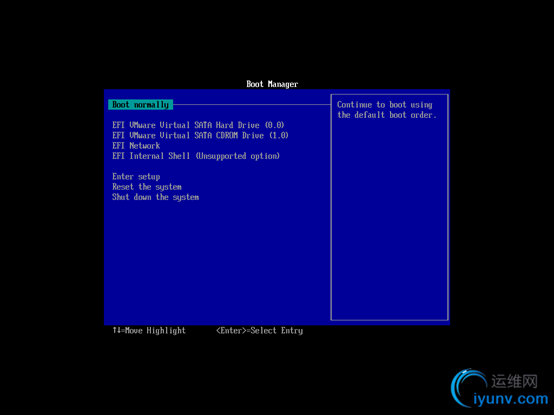
Task: Click the <Enter>=Select Entry hint
Action: pyautogui.click(x=260, y=331)
